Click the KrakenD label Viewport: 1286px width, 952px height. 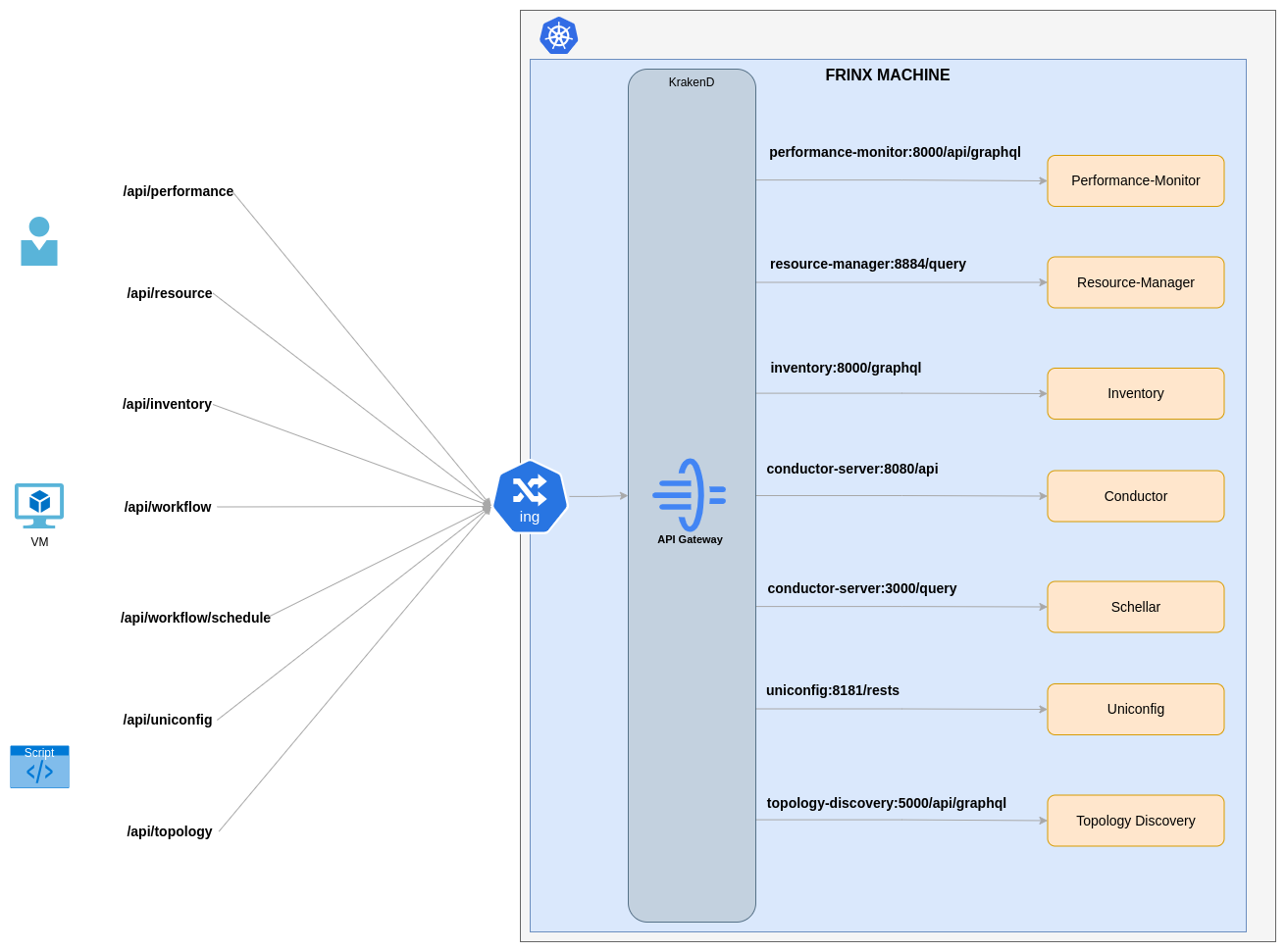[x=692, y=82]
